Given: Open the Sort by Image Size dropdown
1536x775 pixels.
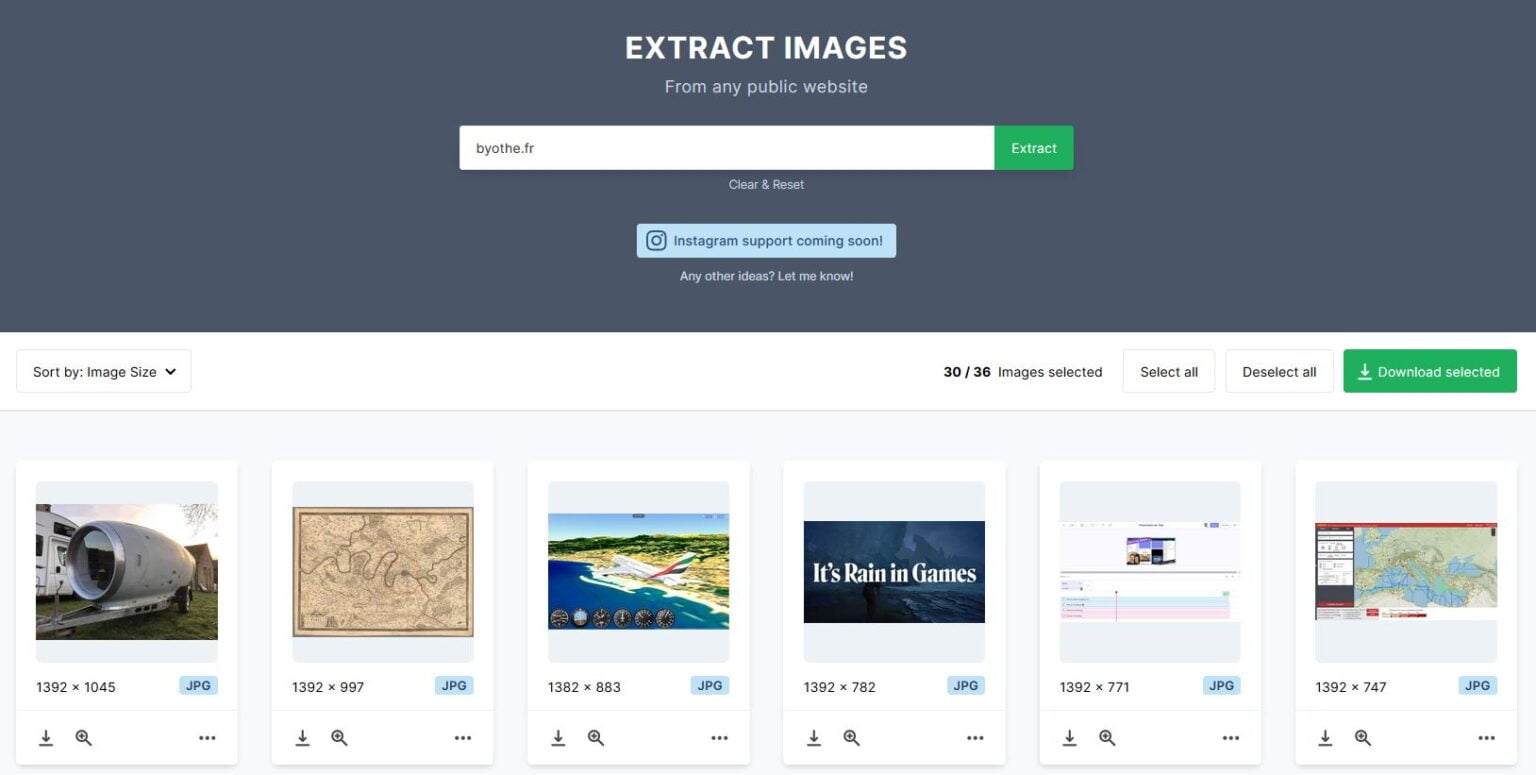Looking at the screenshot, I should [x=103, y=371].
